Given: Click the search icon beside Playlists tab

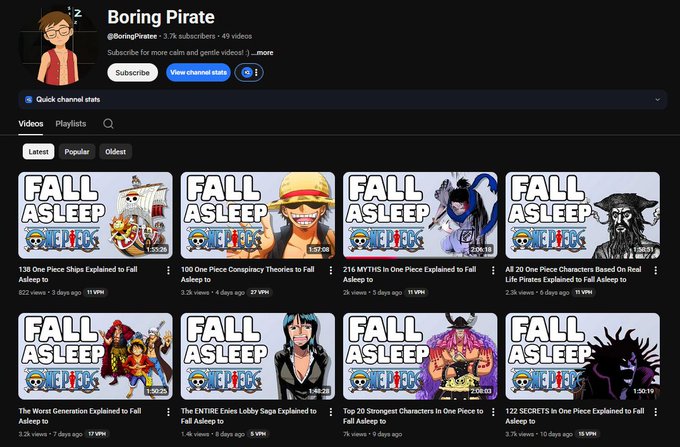Looking at the screenshot, I should (108, 124).
